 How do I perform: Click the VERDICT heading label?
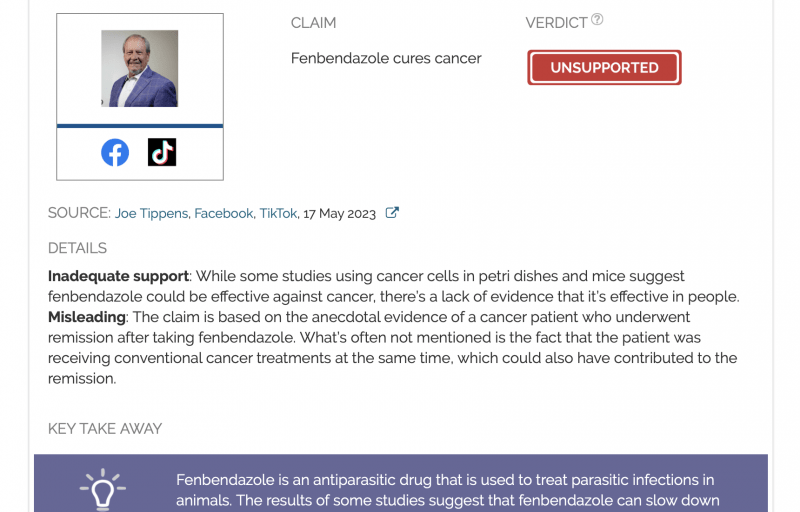pos(556,23)
